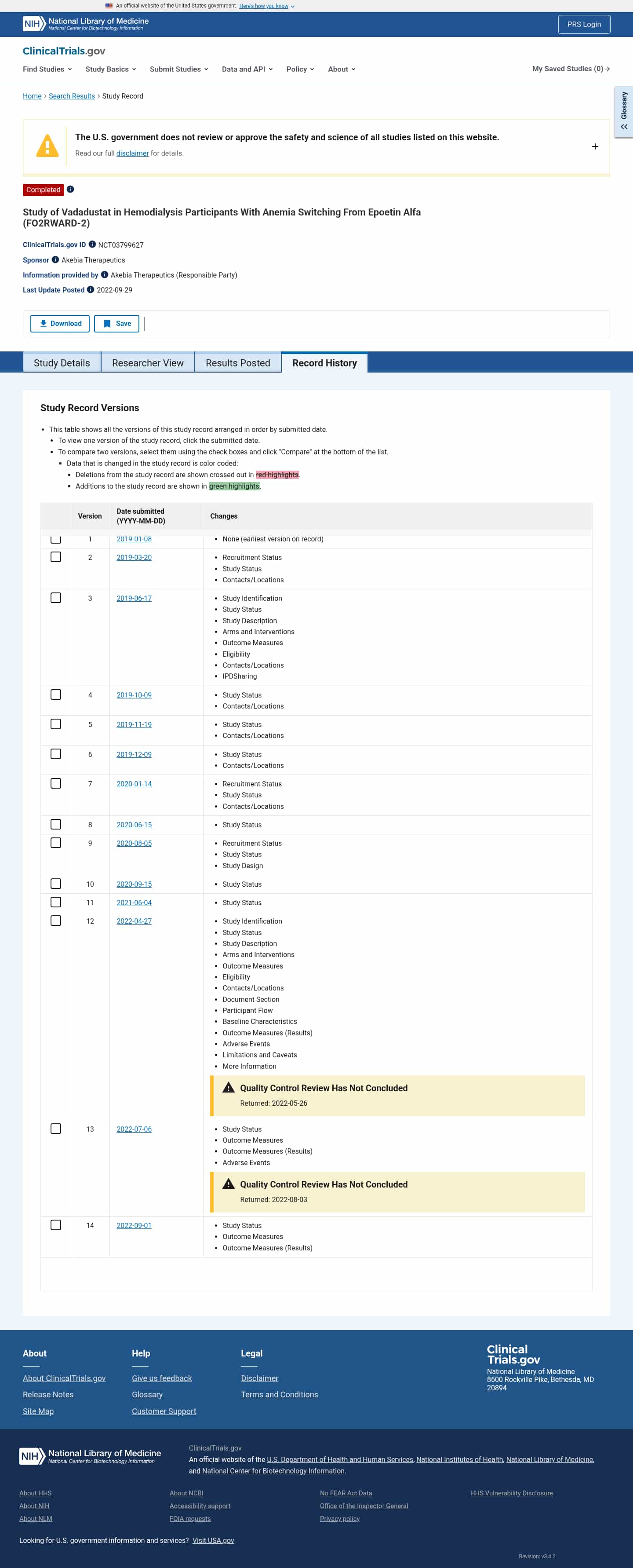The image size is (633, 1568).
Task: Expand Here's how you know disclosure
Action: (x=267, y=6)
